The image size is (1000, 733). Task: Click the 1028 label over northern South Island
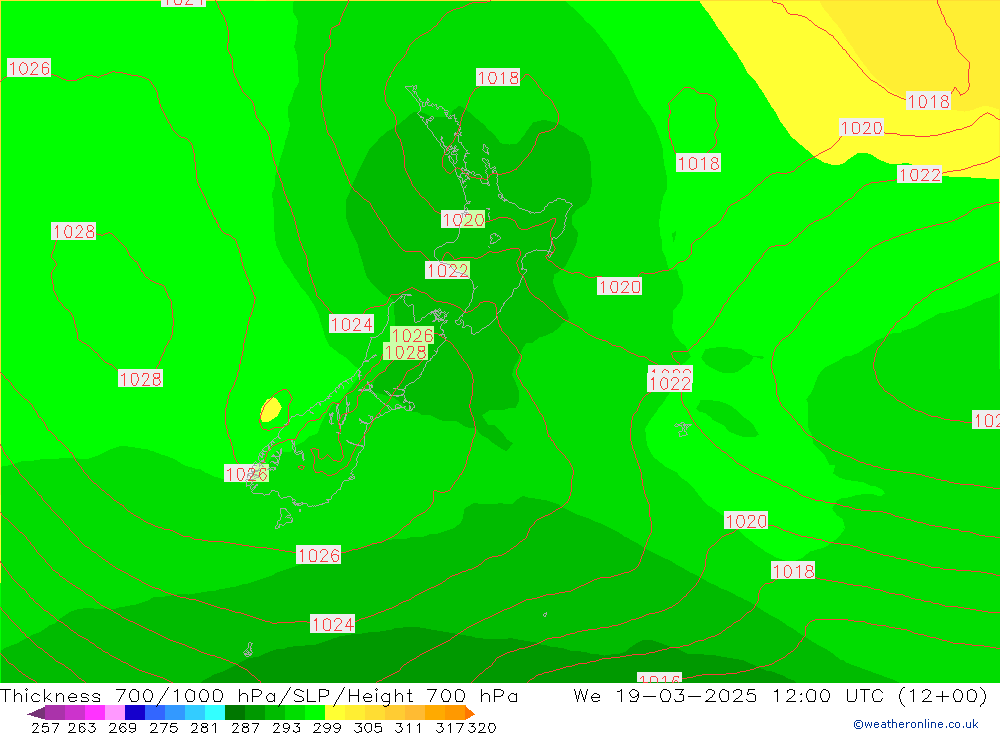click(405, 352)
